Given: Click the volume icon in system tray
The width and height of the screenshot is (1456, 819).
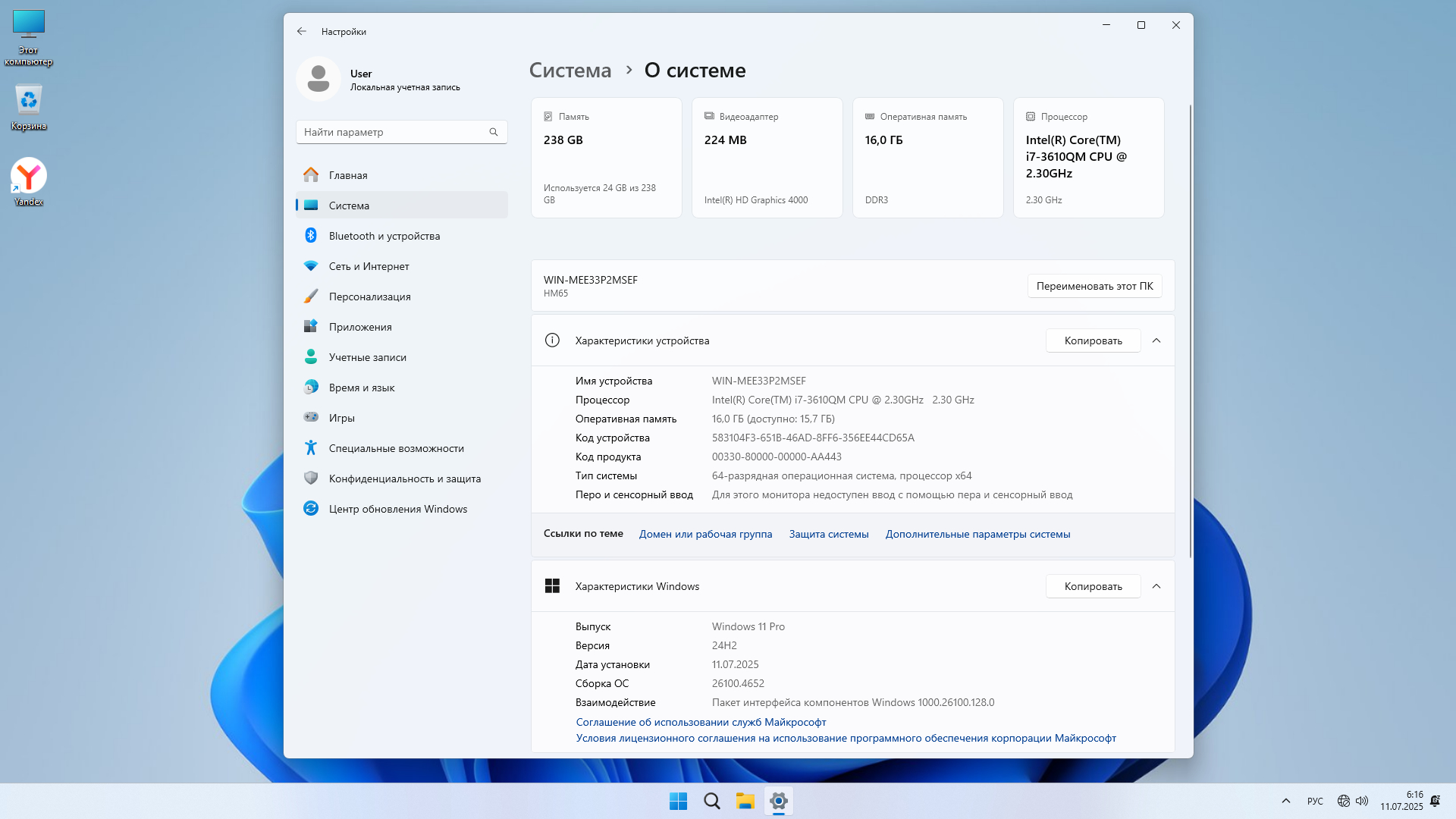Looking at the screenshot, I should tap(1362, 801).
